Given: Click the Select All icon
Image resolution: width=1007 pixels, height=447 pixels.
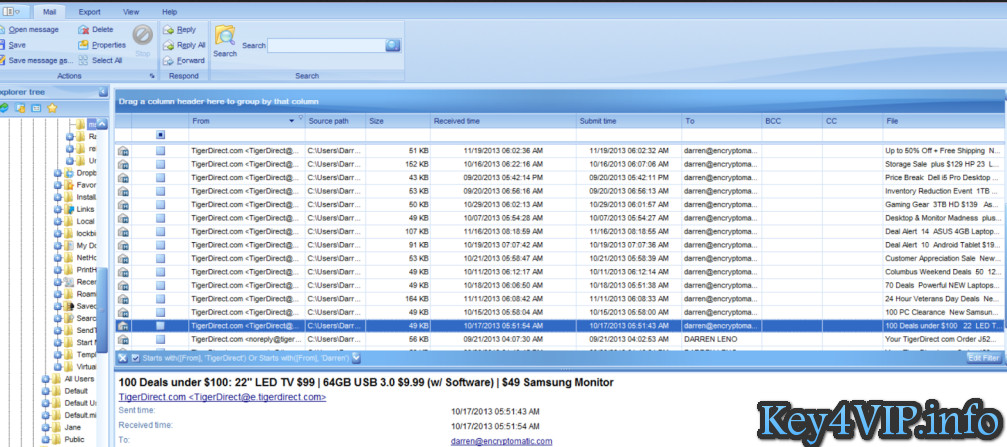Looking at the screenshot, I should 83,60.
